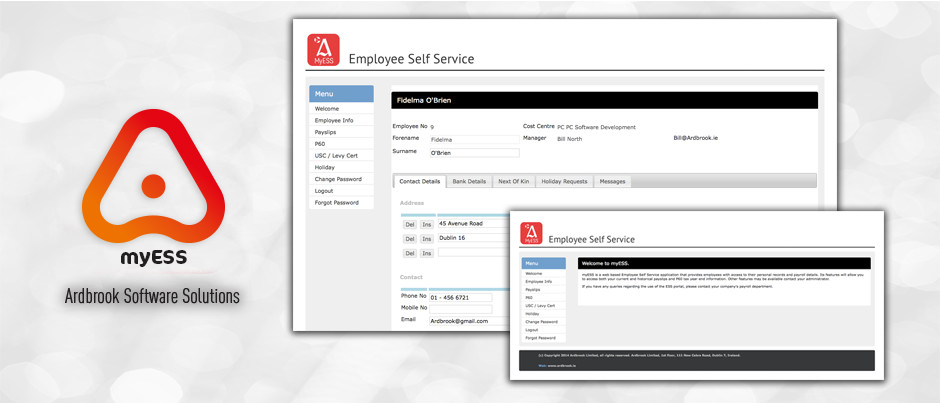Screen dimensions: 940x403
Task: Click the Surname field containing O'Brien
Action: 474,153
